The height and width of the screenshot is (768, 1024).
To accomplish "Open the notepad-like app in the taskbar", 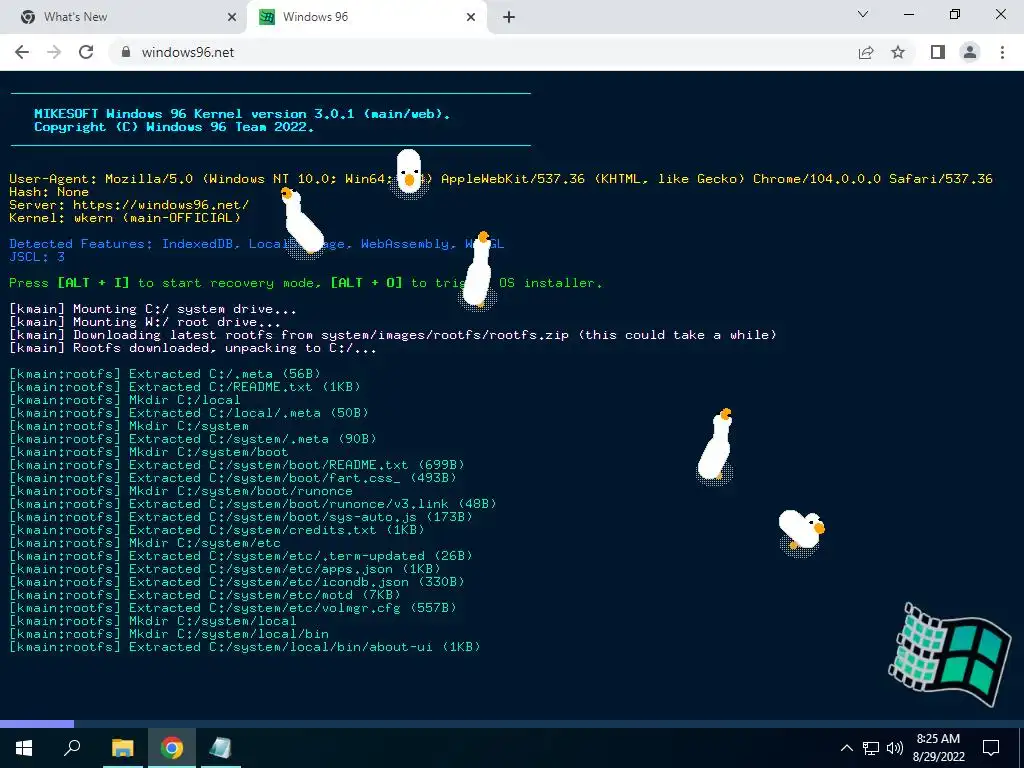I will (x=221, y=748).
